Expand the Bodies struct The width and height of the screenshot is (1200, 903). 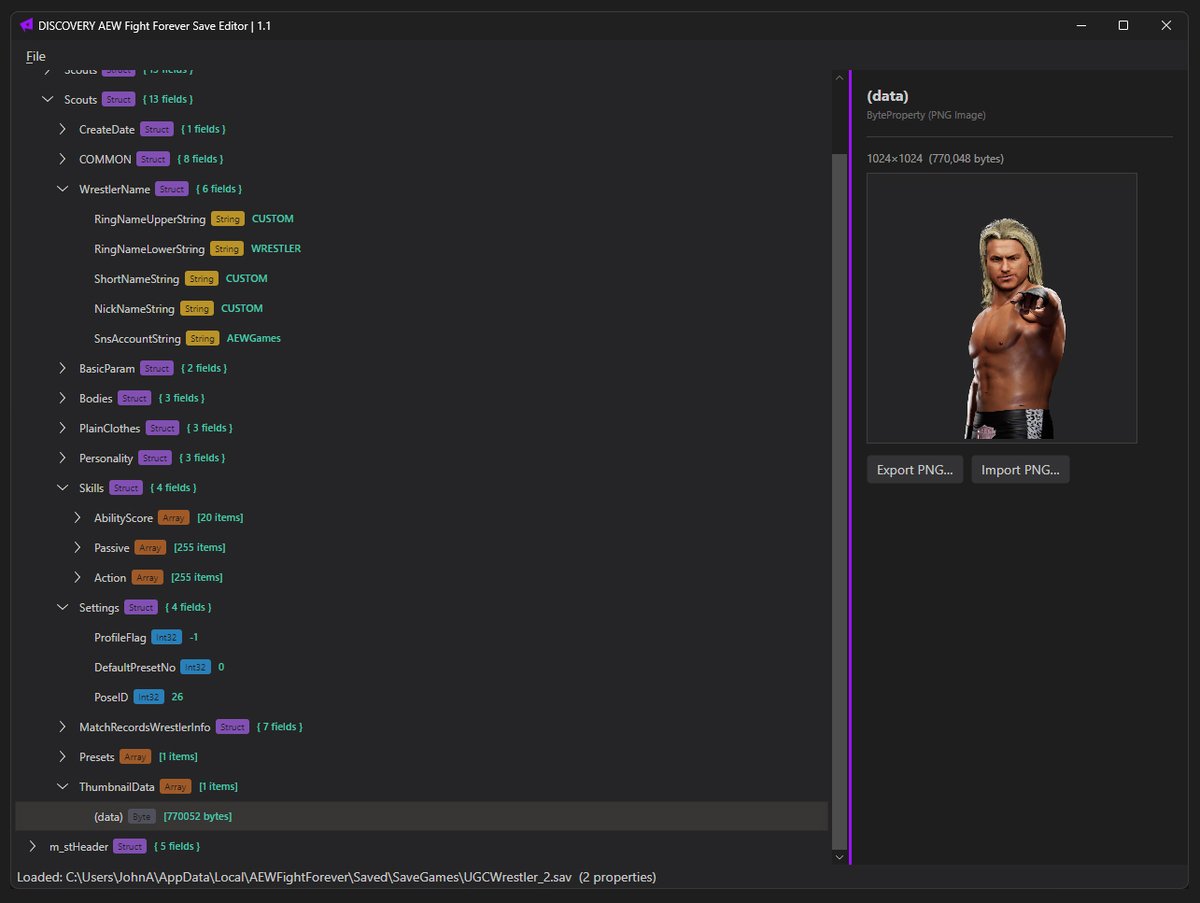coord(62,399)
